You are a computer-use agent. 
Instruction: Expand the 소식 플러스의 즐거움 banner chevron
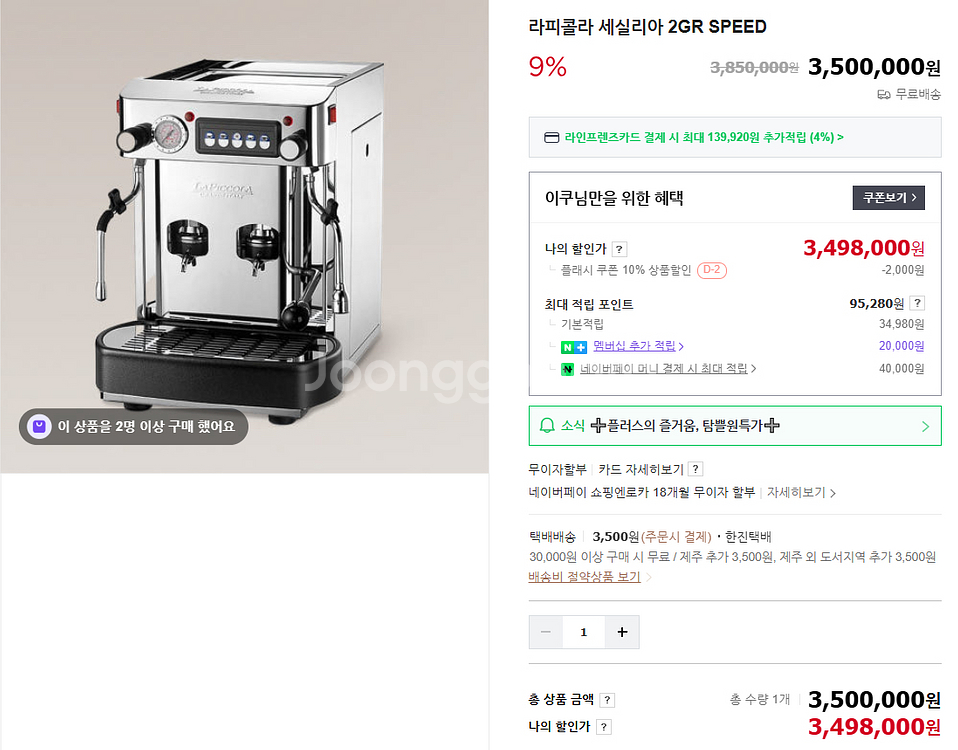coord(925,426)
